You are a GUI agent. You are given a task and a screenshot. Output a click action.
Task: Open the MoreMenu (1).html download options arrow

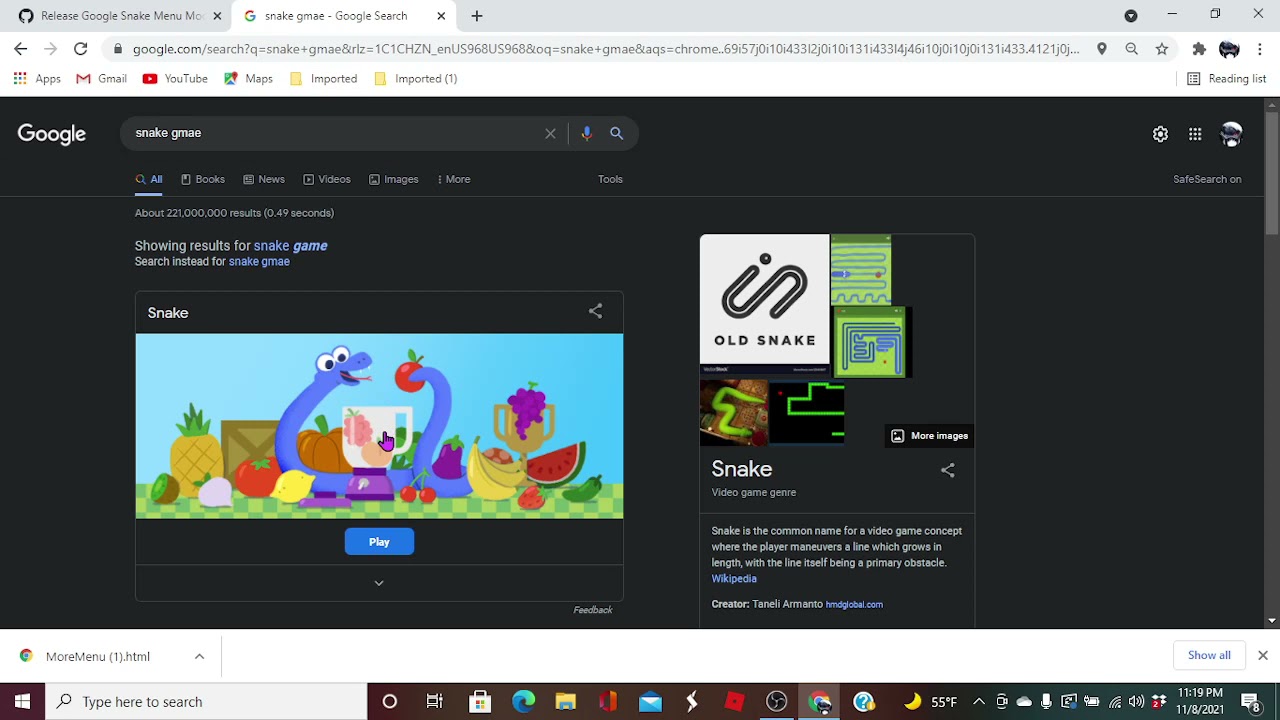199,656
